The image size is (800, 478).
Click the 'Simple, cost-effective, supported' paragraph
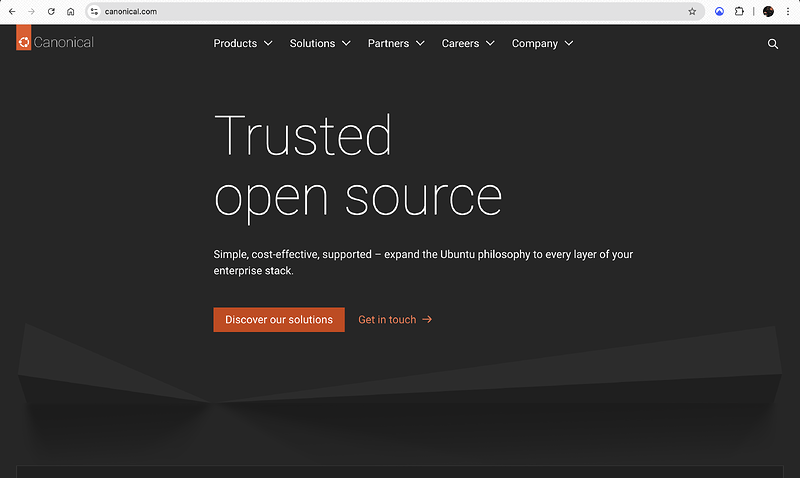[423, 262]
